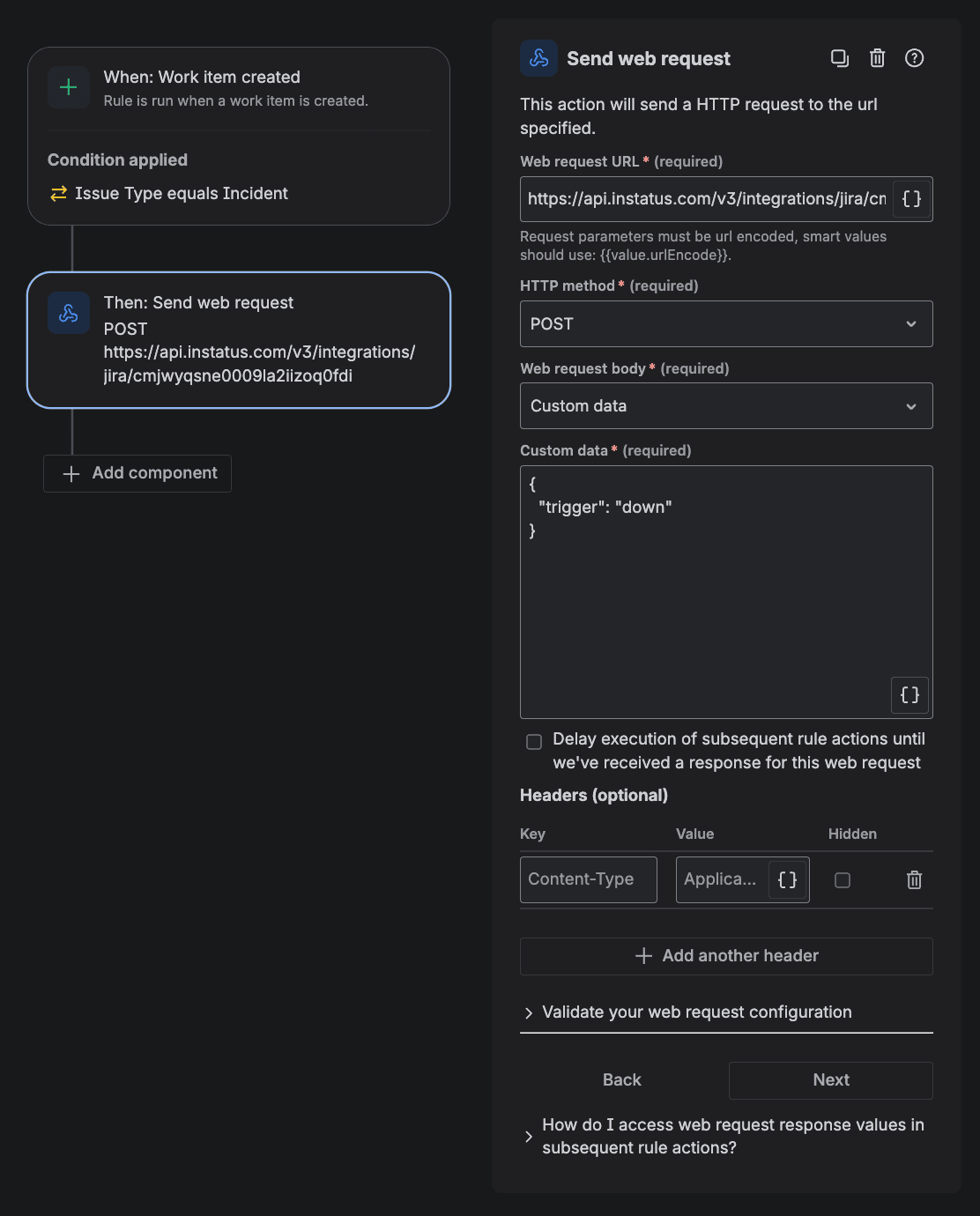Click Add another header

726,956
